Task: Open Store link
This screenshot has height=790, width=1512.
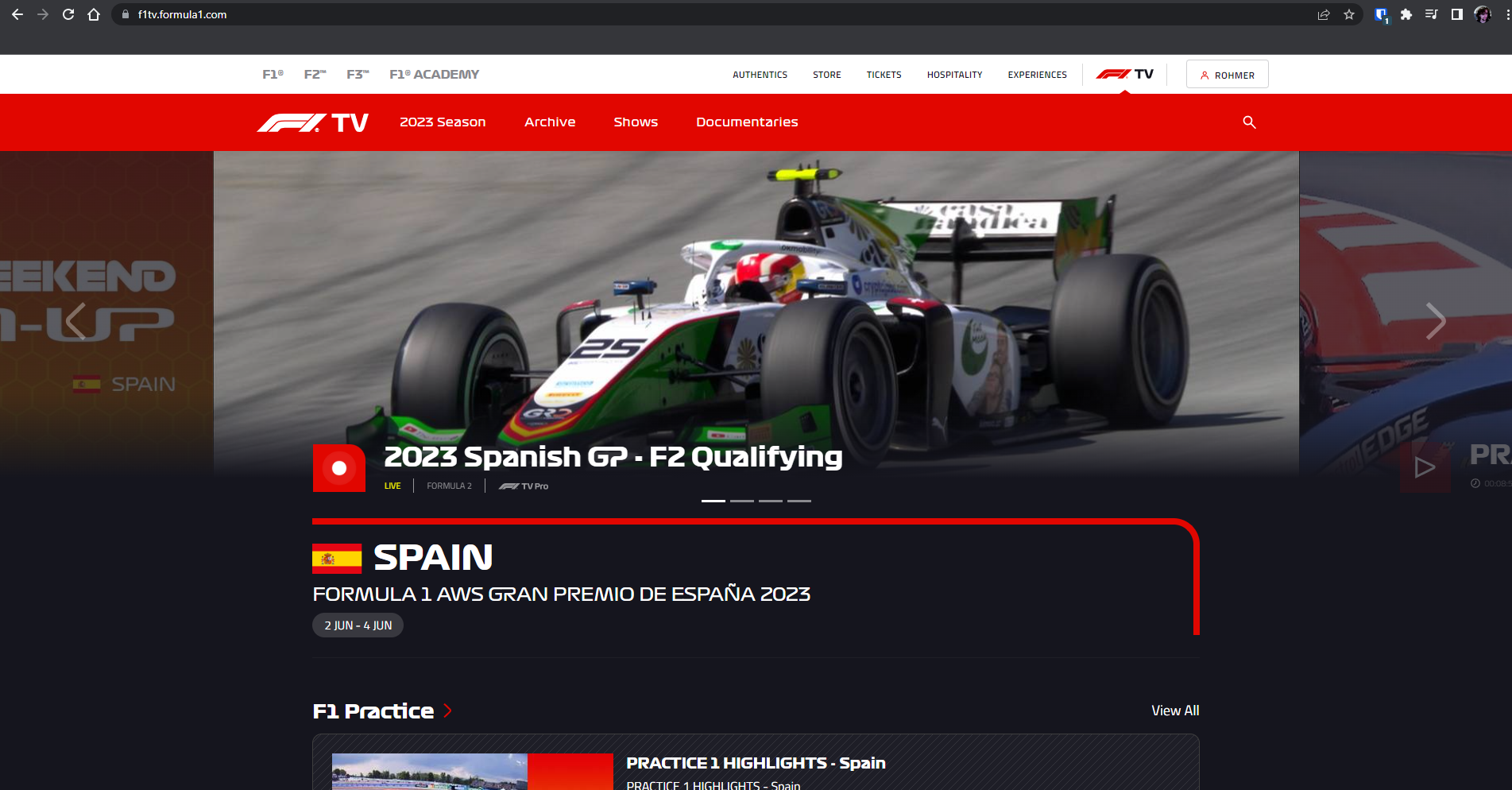Action: click(826, 75)
